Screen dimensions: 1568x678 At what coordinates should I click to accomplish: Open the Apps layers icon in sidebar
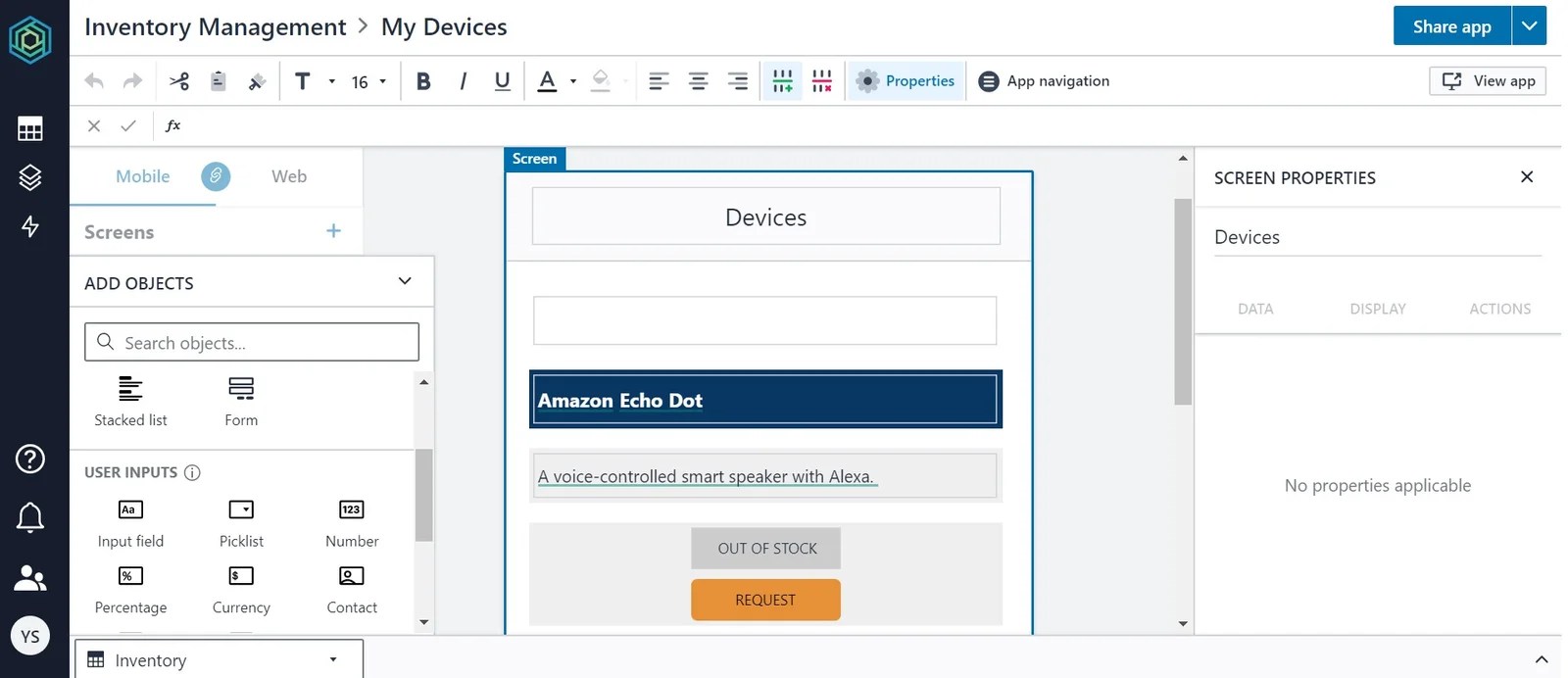[x=30, y=177]
